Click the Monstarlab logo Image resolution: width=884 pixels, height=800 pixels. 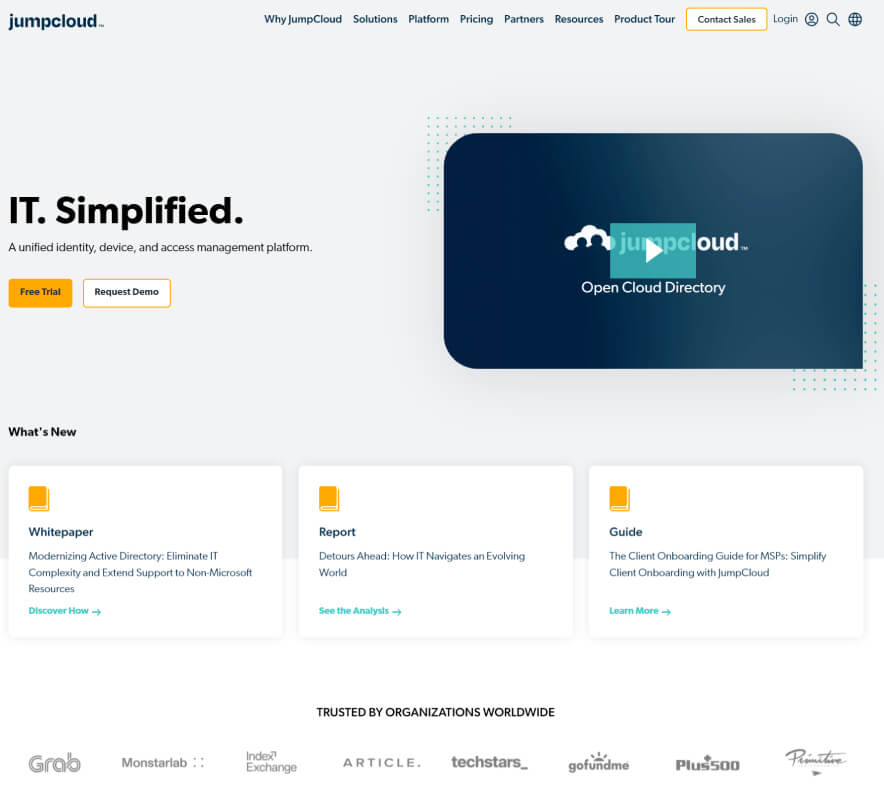[x=162, y=763]
